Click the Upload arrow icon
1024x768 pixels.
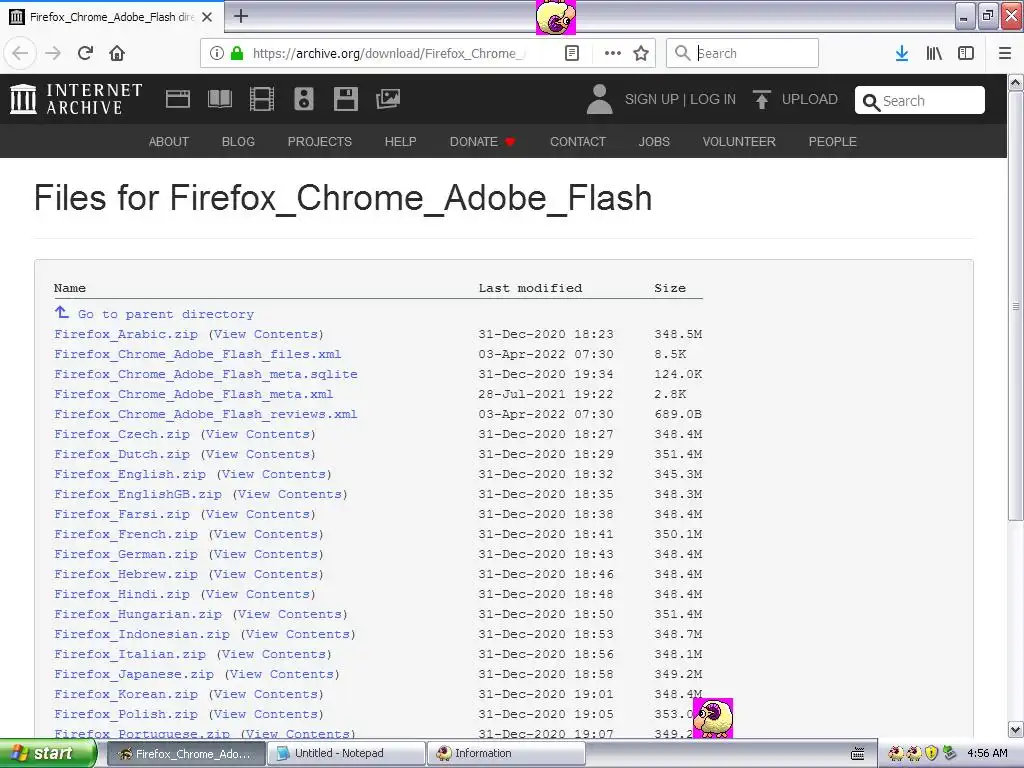click(x=761, y=99)
